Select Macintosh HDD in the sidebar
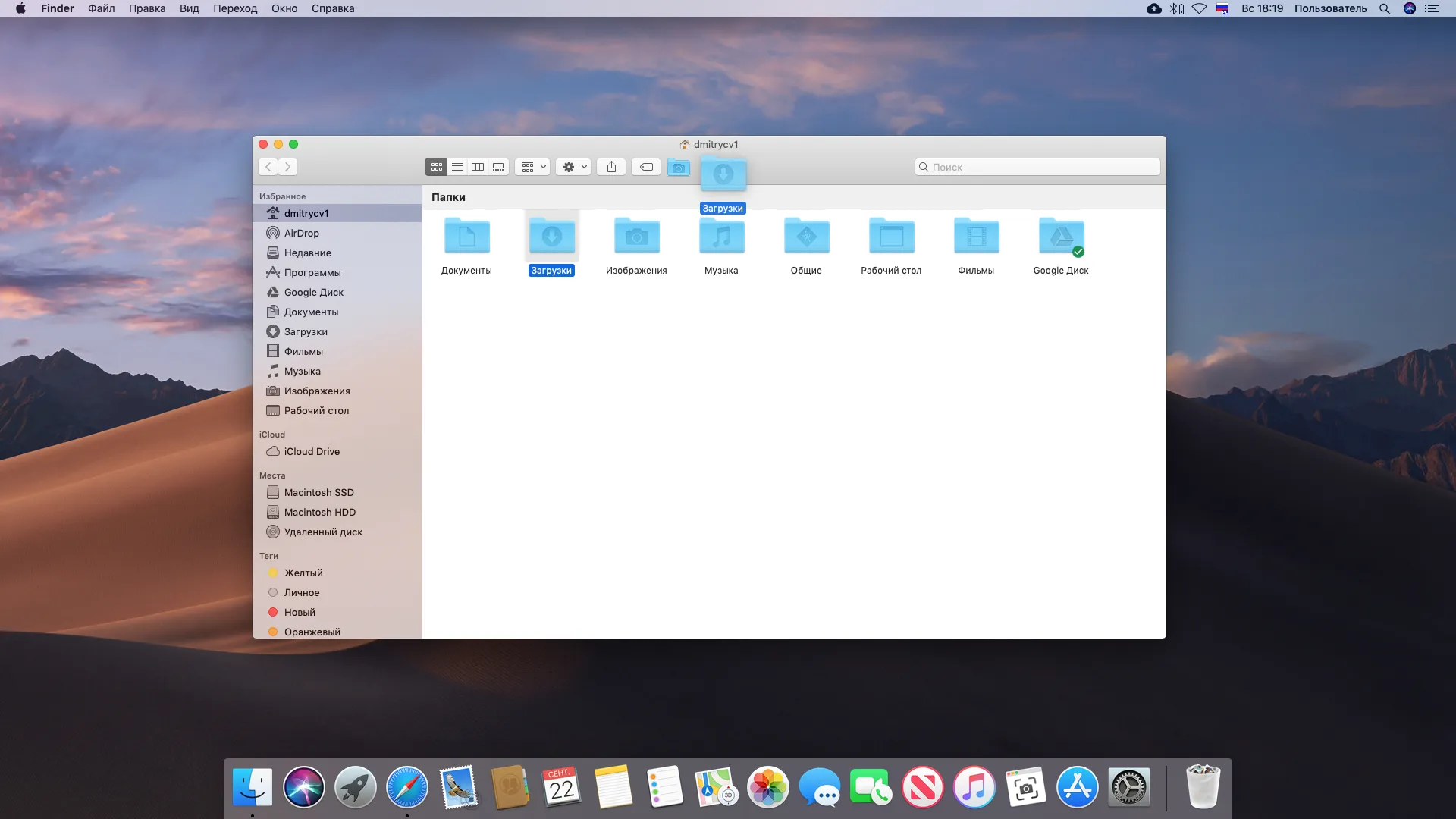This screenshot has height=819, width=1456. [337, 512]
